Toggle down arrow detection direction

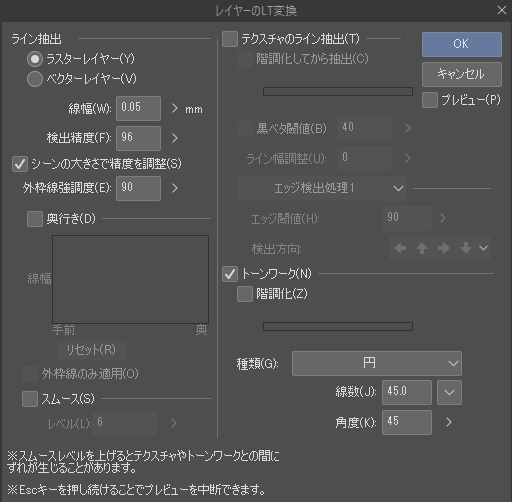coord(466,248)
